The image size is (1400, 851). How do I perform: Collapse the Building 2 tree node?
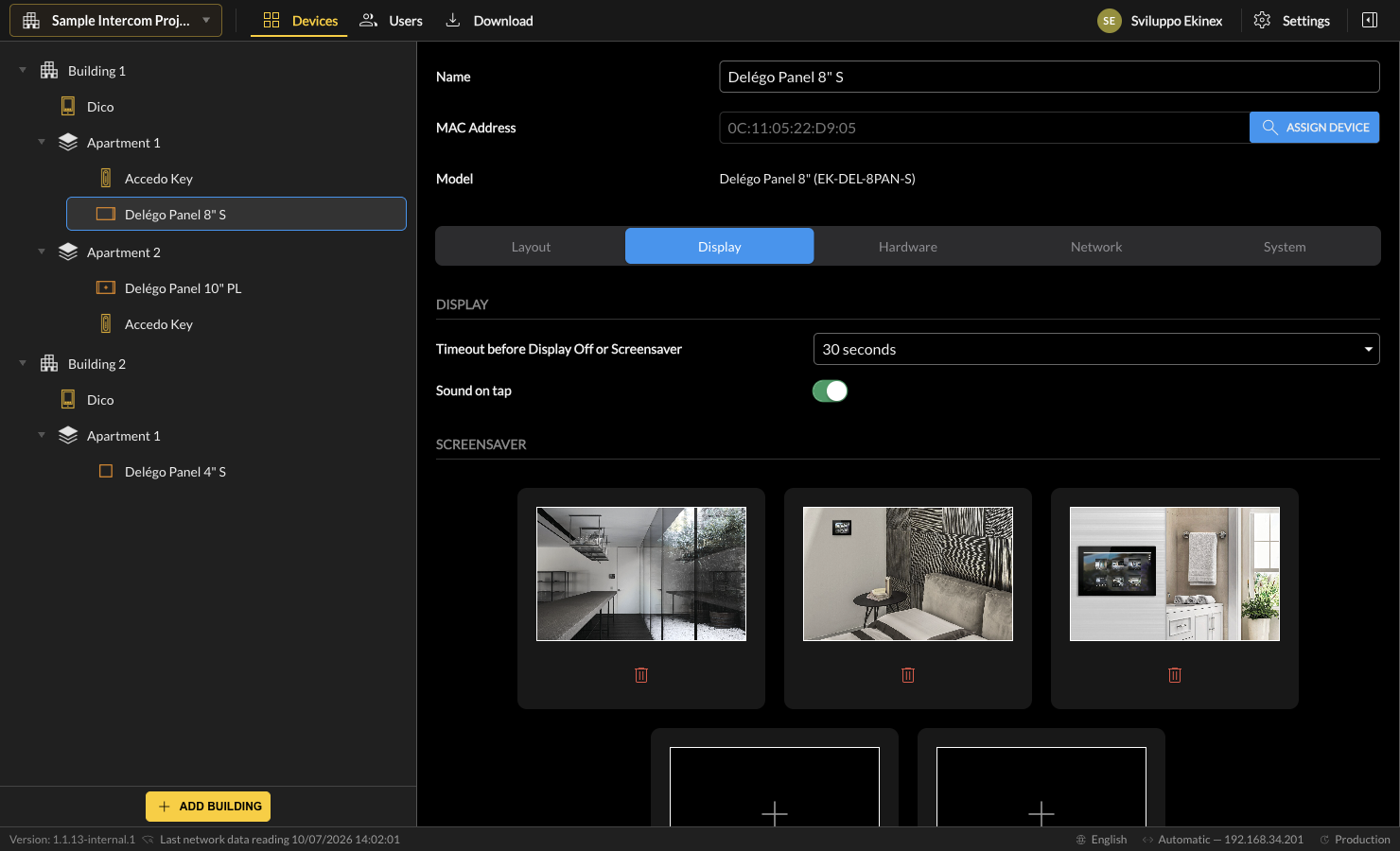(x=23, y=363)
